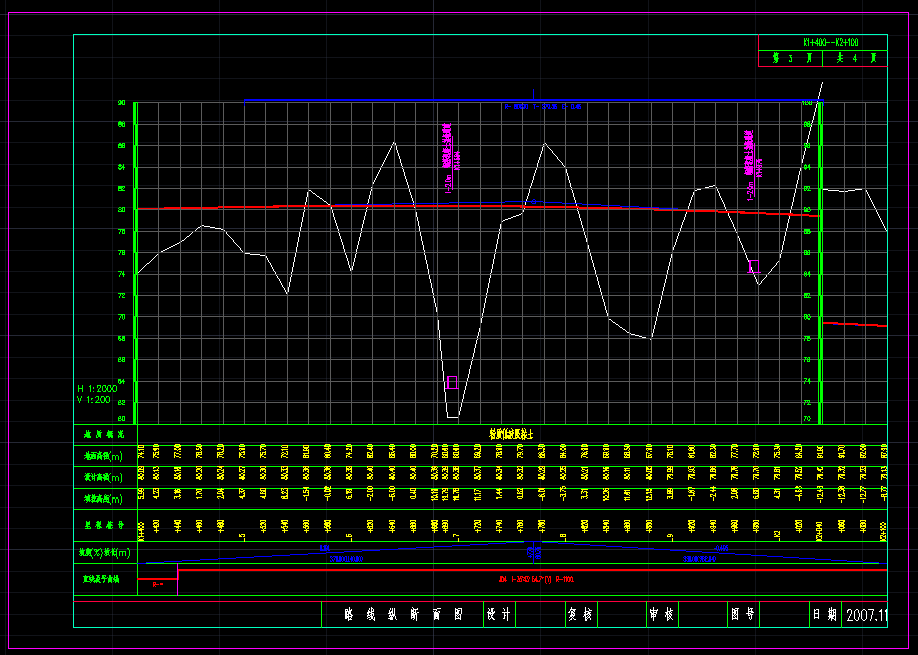Click the magenta culvert symbol near the right valley

(754, 266)
